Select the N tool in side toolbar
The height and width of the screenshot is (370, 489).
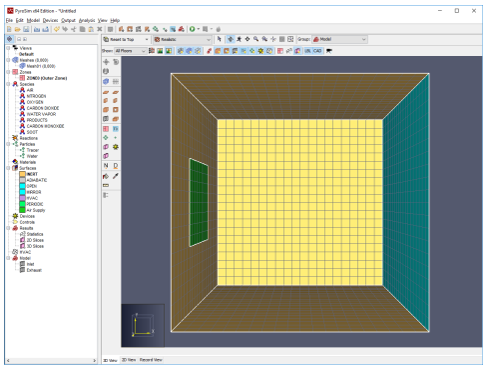click(x=106, y=166)
